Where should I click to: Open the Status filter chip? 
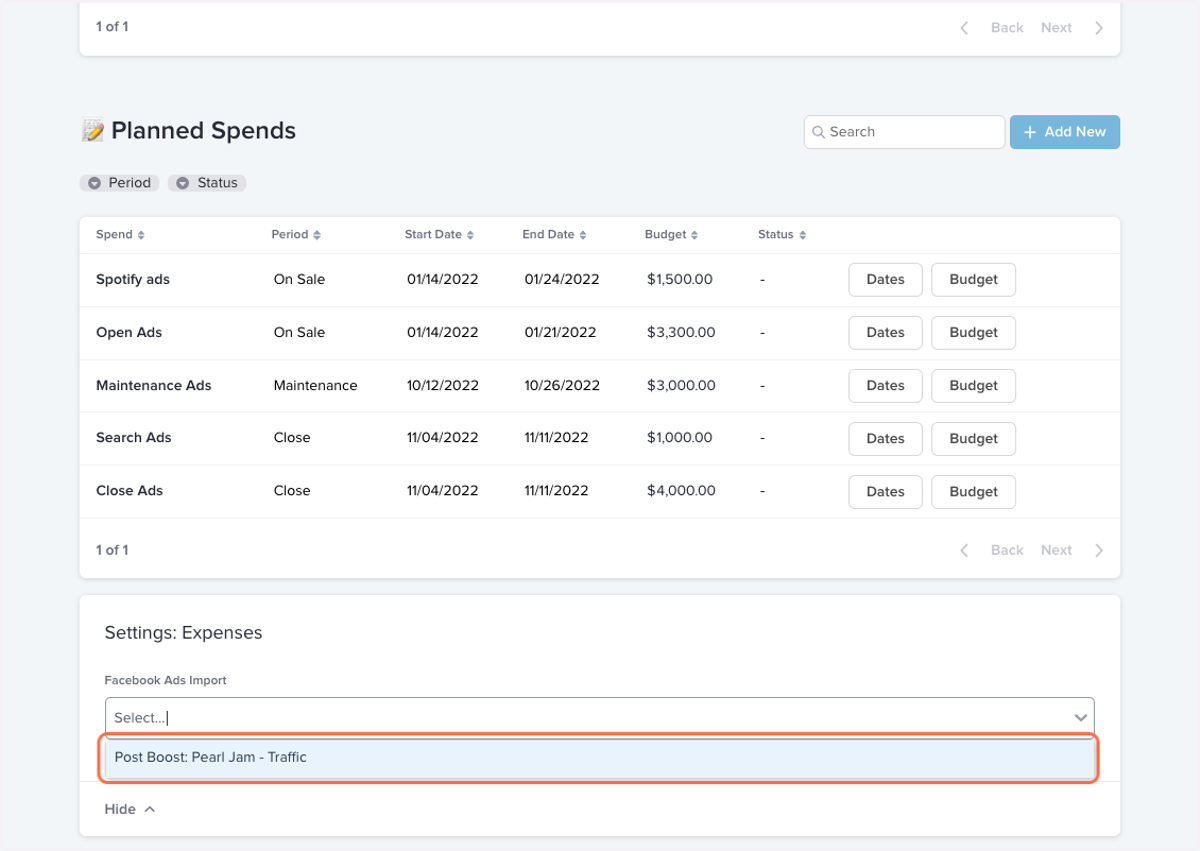pyautogui.click(x=207, y=183)
